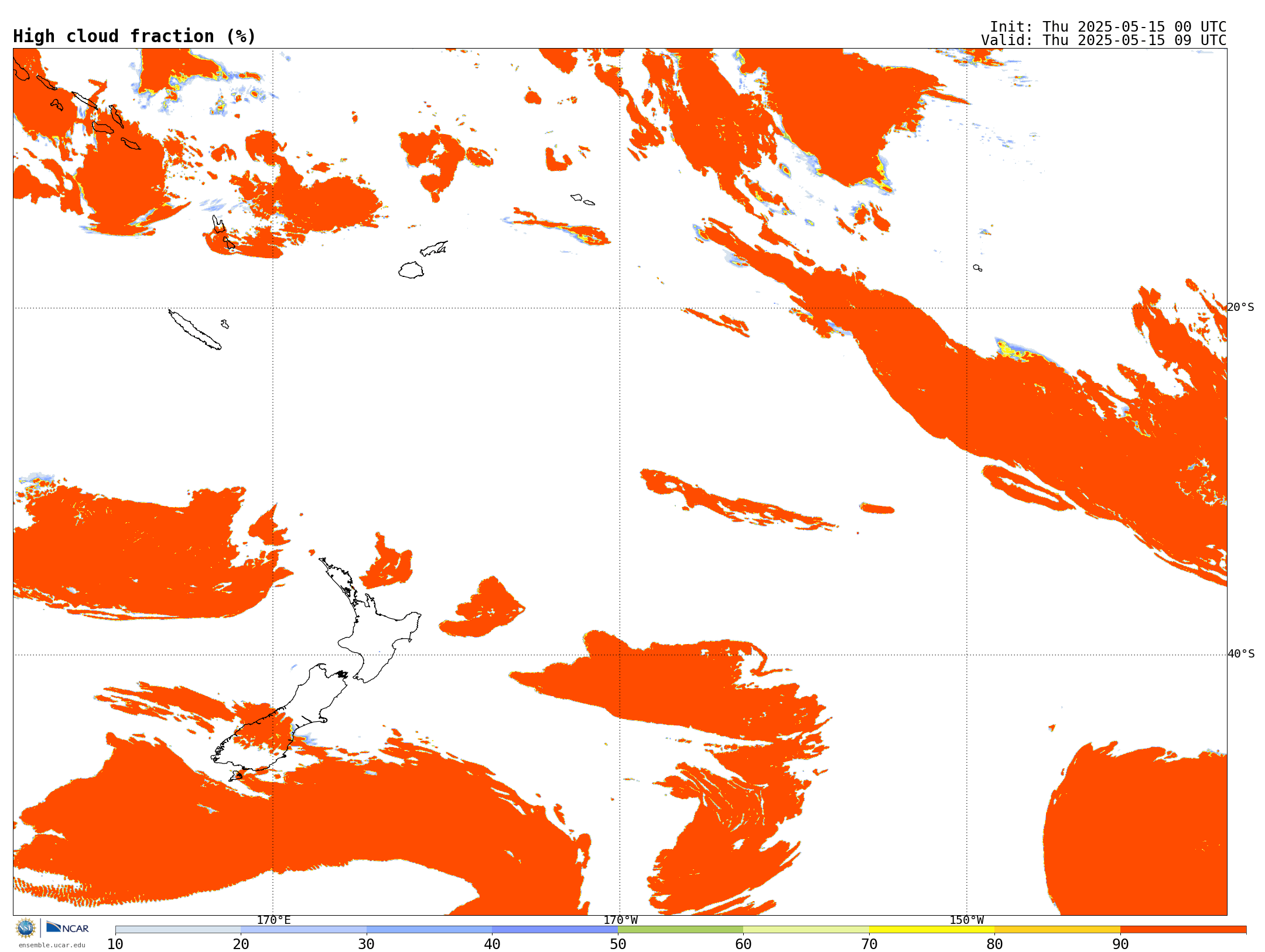Click the NSF logo icon
1265x952 pixels.
click(x=26, y=928)
